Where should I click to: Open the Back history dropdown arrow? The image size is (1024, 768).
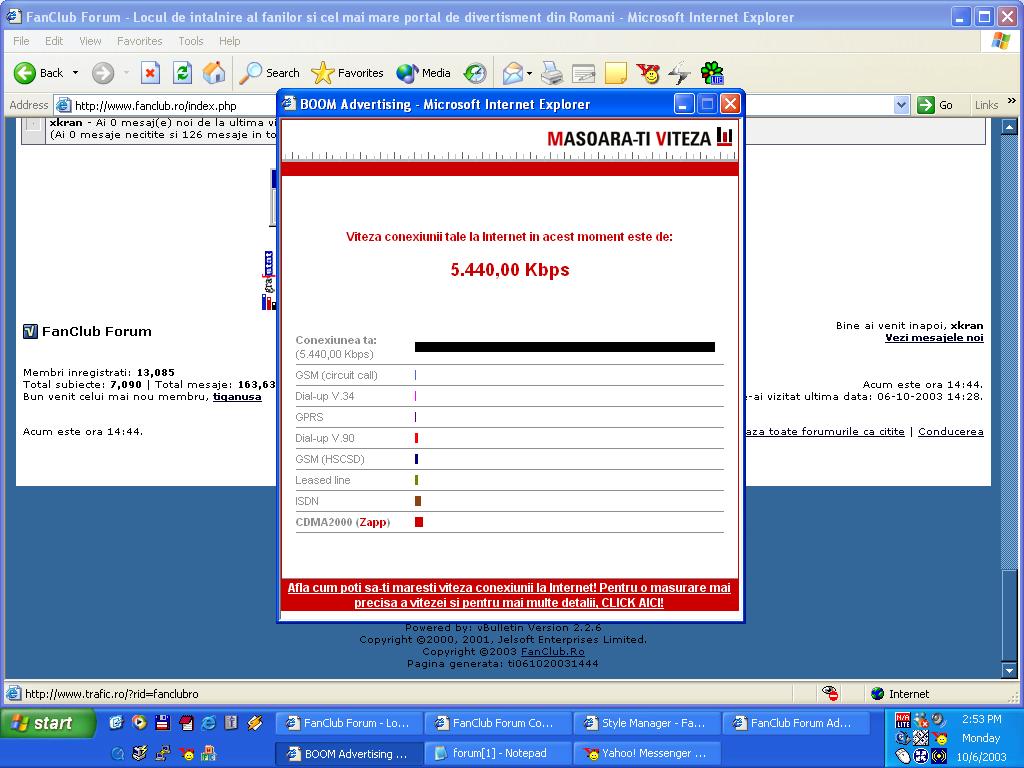click(75, 73)
